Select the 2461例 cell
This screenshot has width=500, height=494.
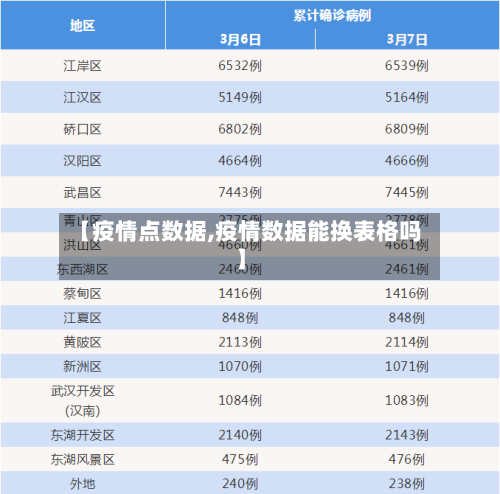click(407, 269)
